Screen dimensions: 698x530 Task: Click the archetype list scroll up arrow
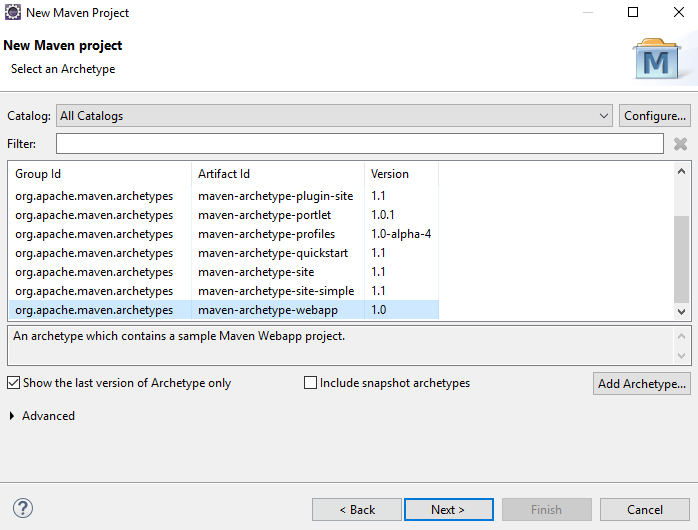pyautogui.click(x=681, y=171)
